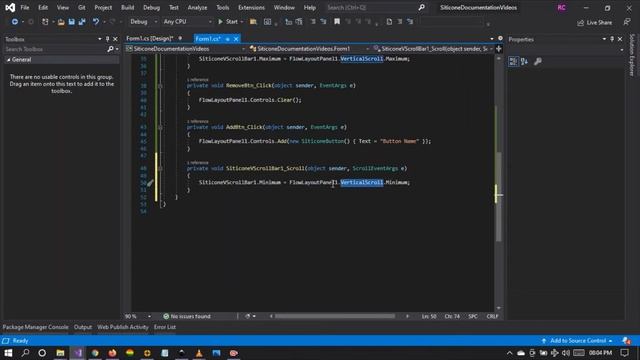Click the editor vertical scrollbar thumb
Screen dimensions: 640x360
point(498,197)
